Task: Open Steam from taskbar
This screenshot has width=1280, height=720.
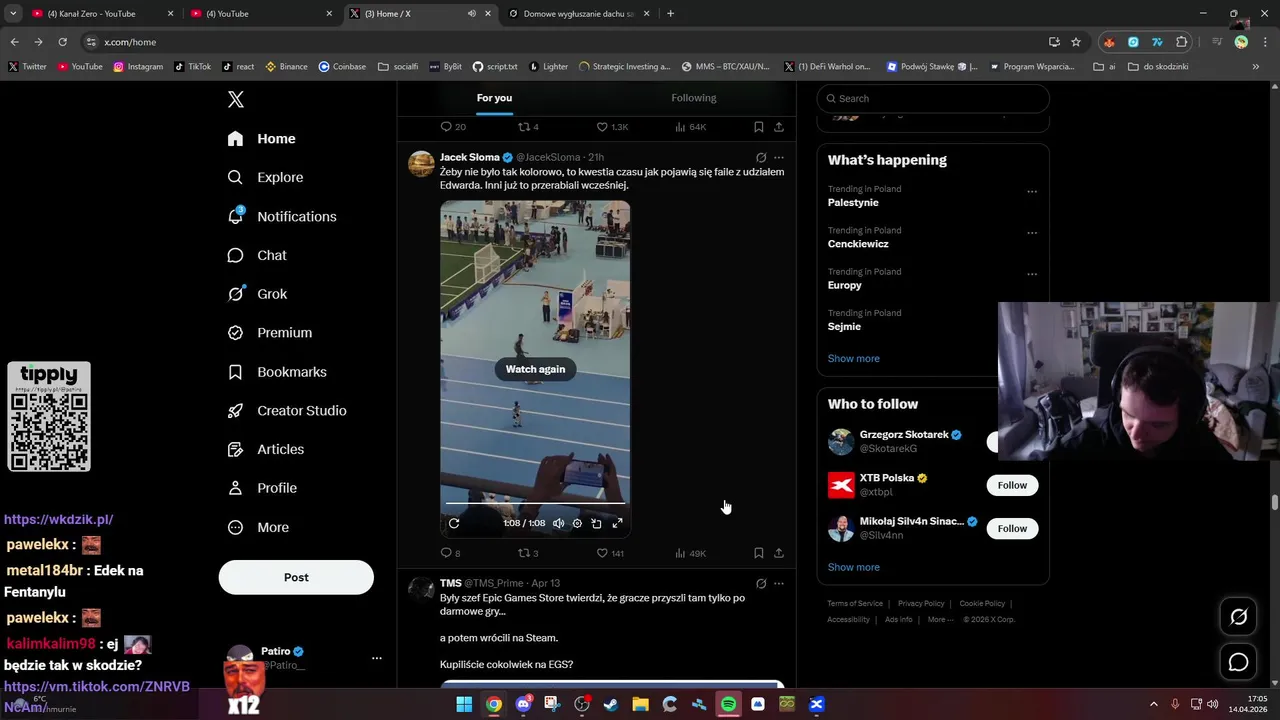Action: [x=611, y=704]
